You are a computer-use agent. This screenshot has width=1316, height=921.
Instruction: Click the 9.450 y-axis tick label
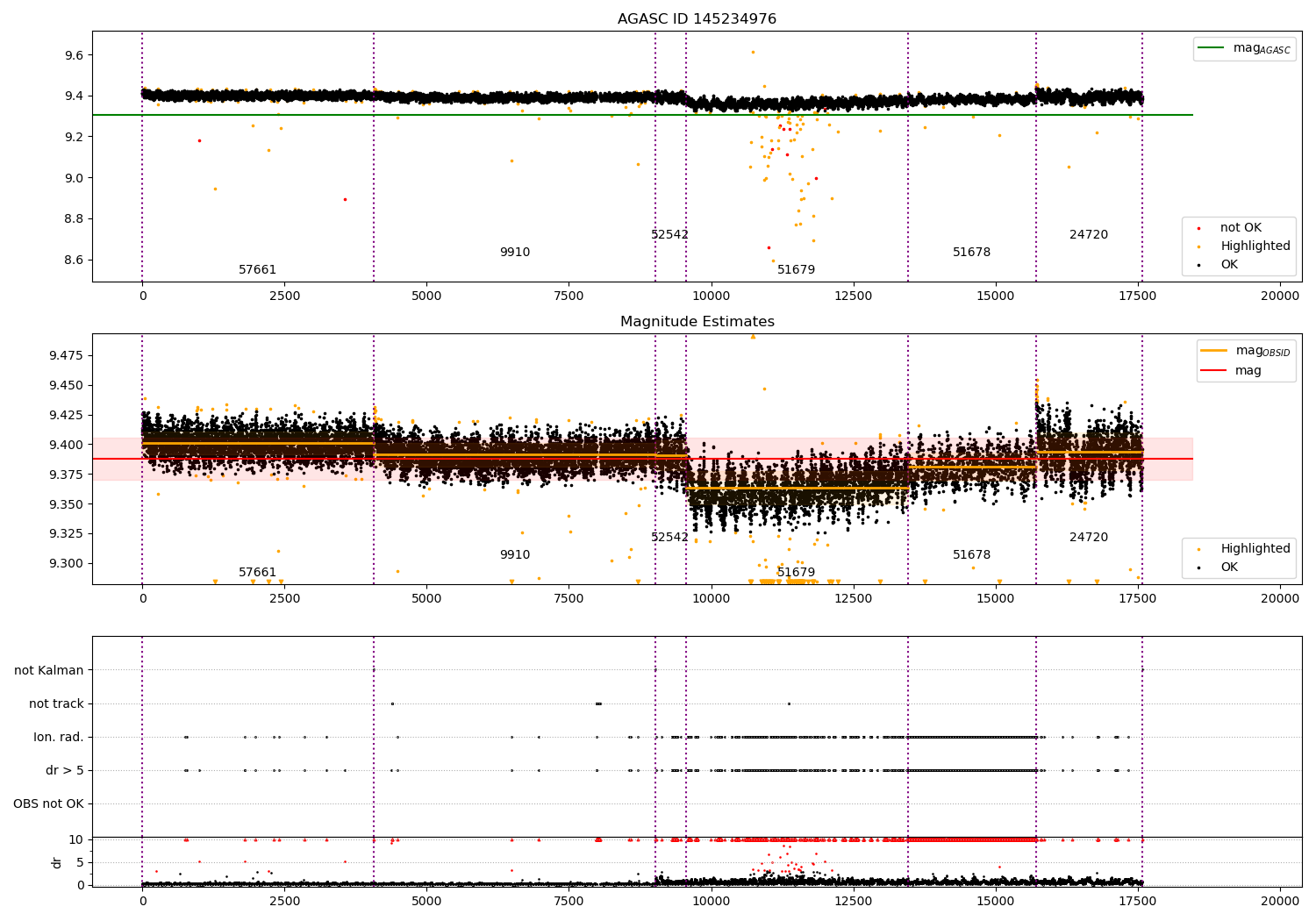66,385
